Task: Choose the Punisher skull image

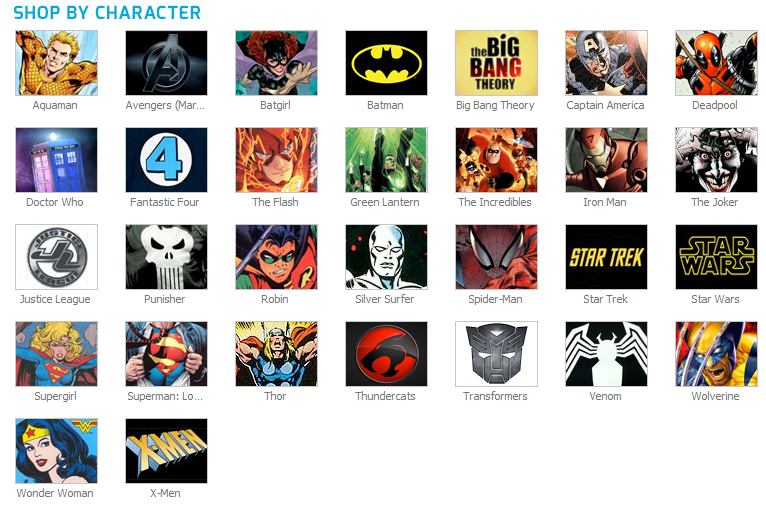Action: (x=166, y=257)
